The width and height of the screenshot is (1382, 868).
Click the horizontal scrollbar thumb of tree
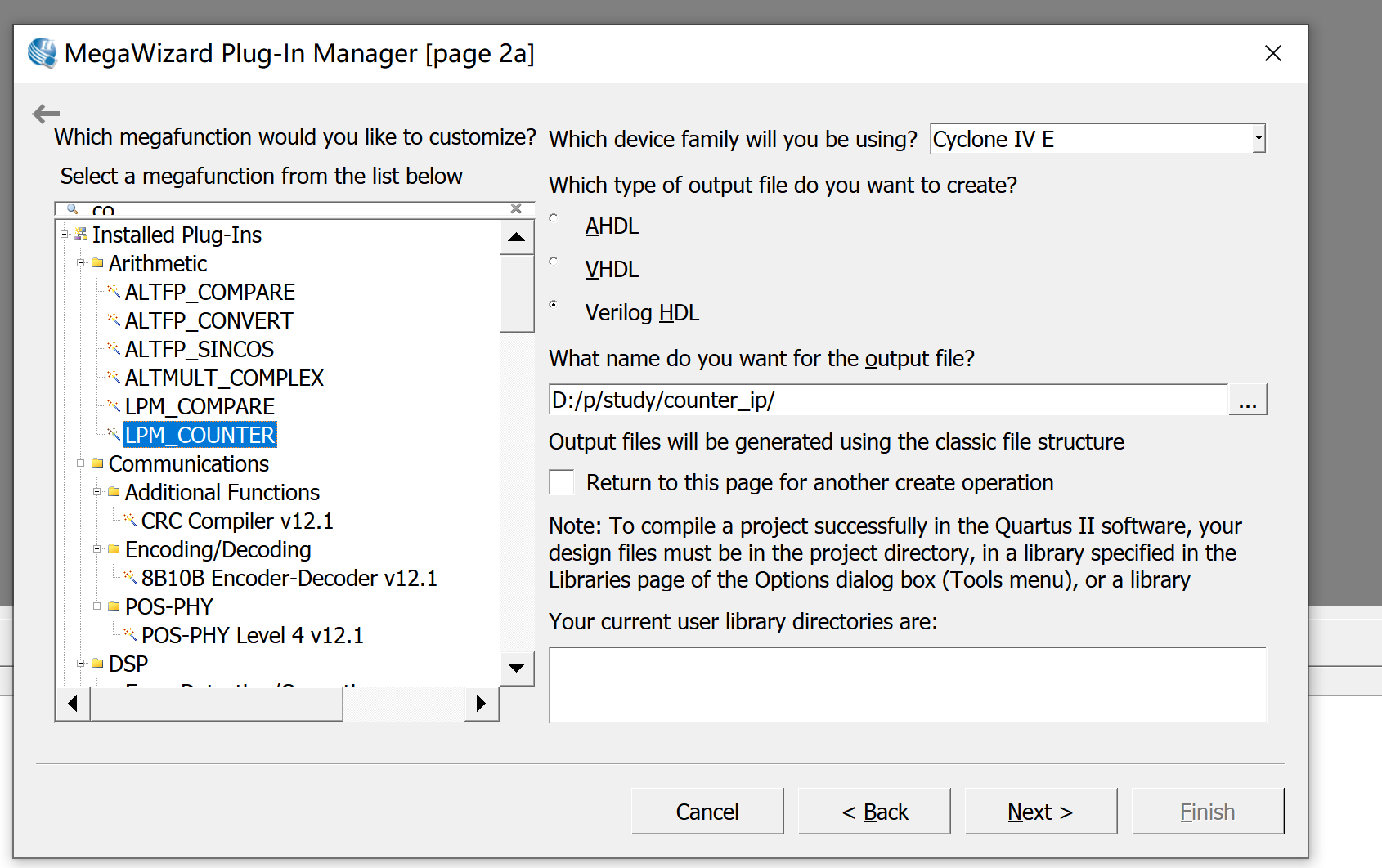(217, 703)
